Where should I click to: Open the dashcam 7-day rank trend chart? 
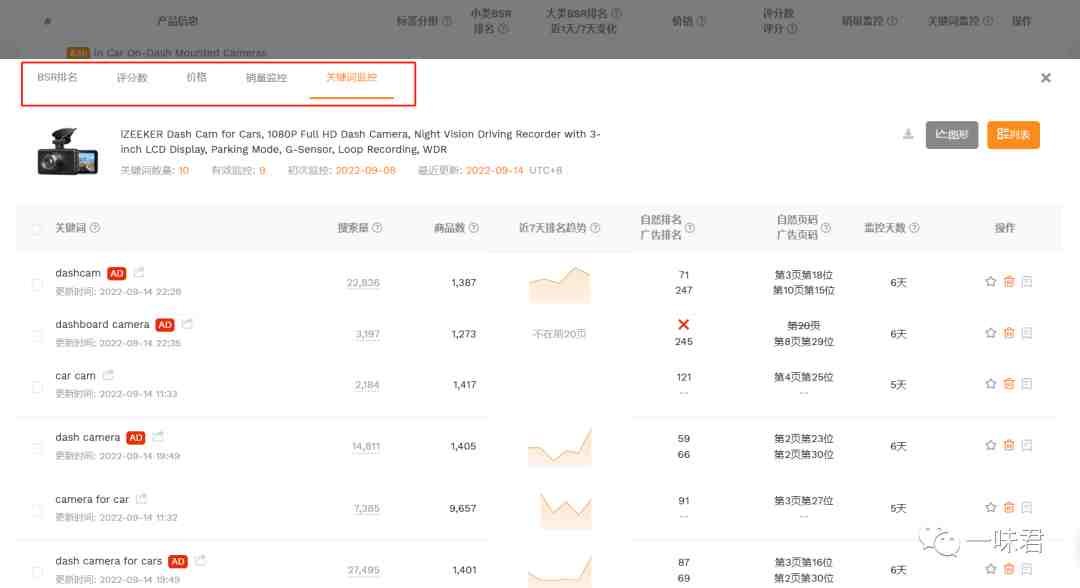click(560, 284)
